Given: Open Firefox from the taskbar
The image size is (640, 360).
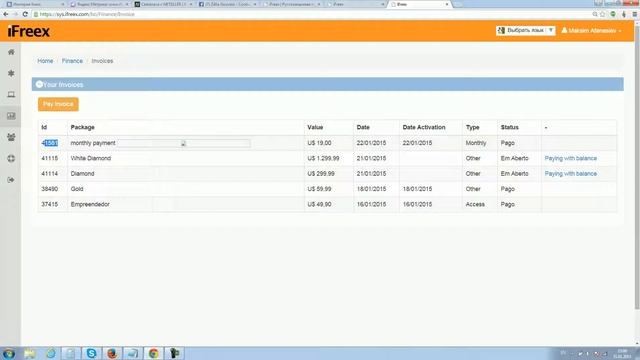Looking at the screenshot, I should tap(112, 353).
